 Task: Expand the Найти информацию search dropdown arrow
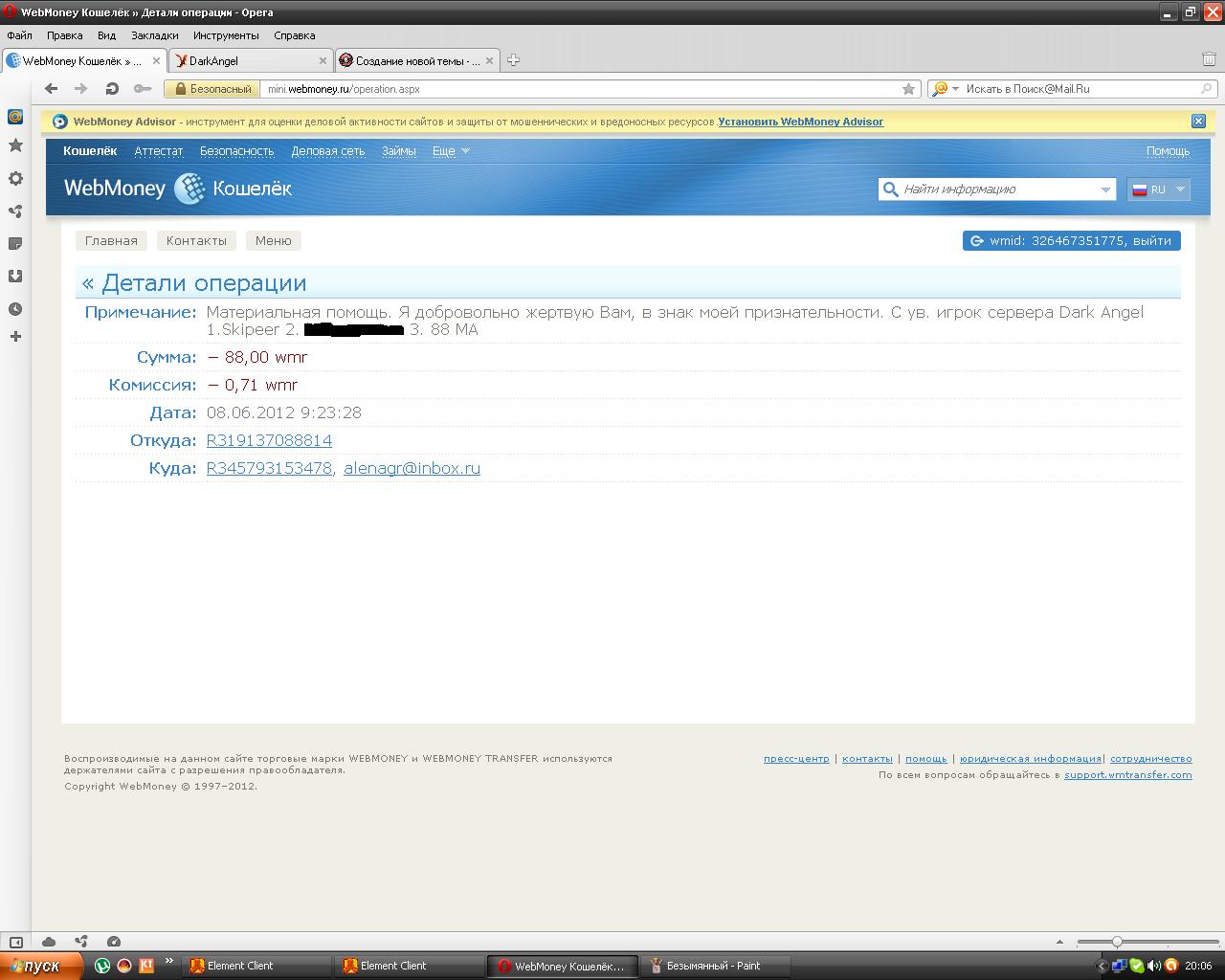pyautogui.click(x=1105, y=189)
